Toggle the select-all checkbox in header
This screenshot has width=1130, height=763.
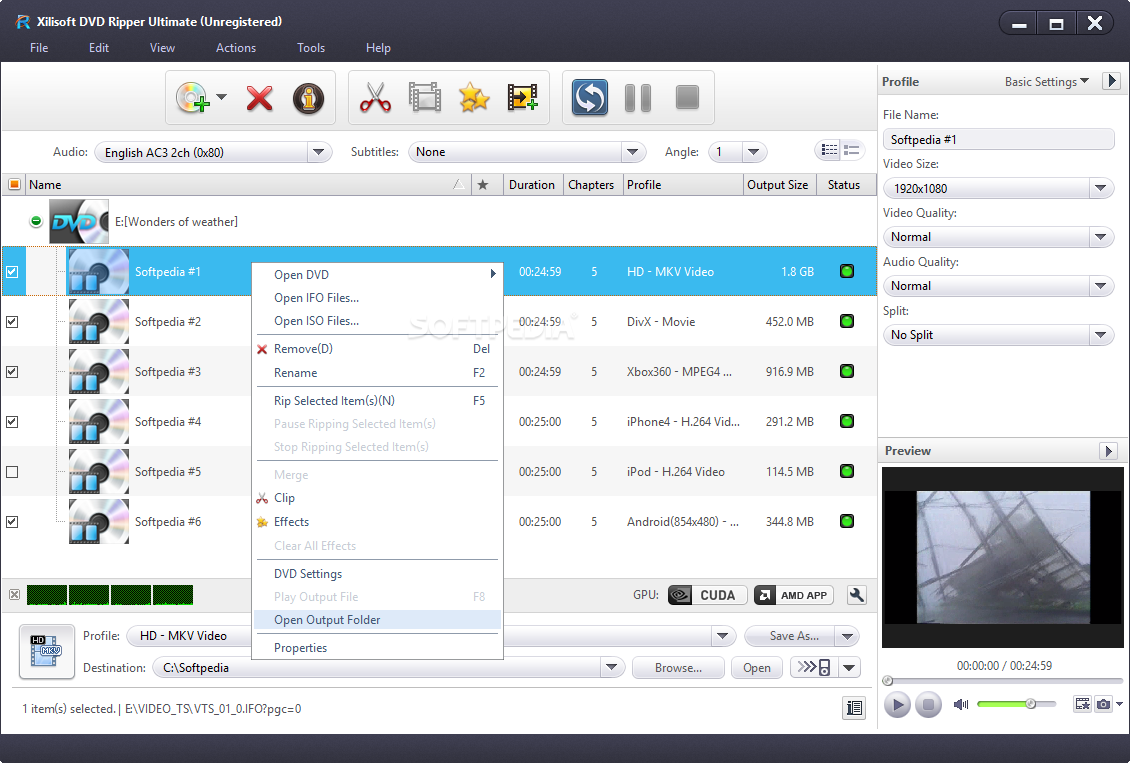pyautogui.click(x=14, y=184)
